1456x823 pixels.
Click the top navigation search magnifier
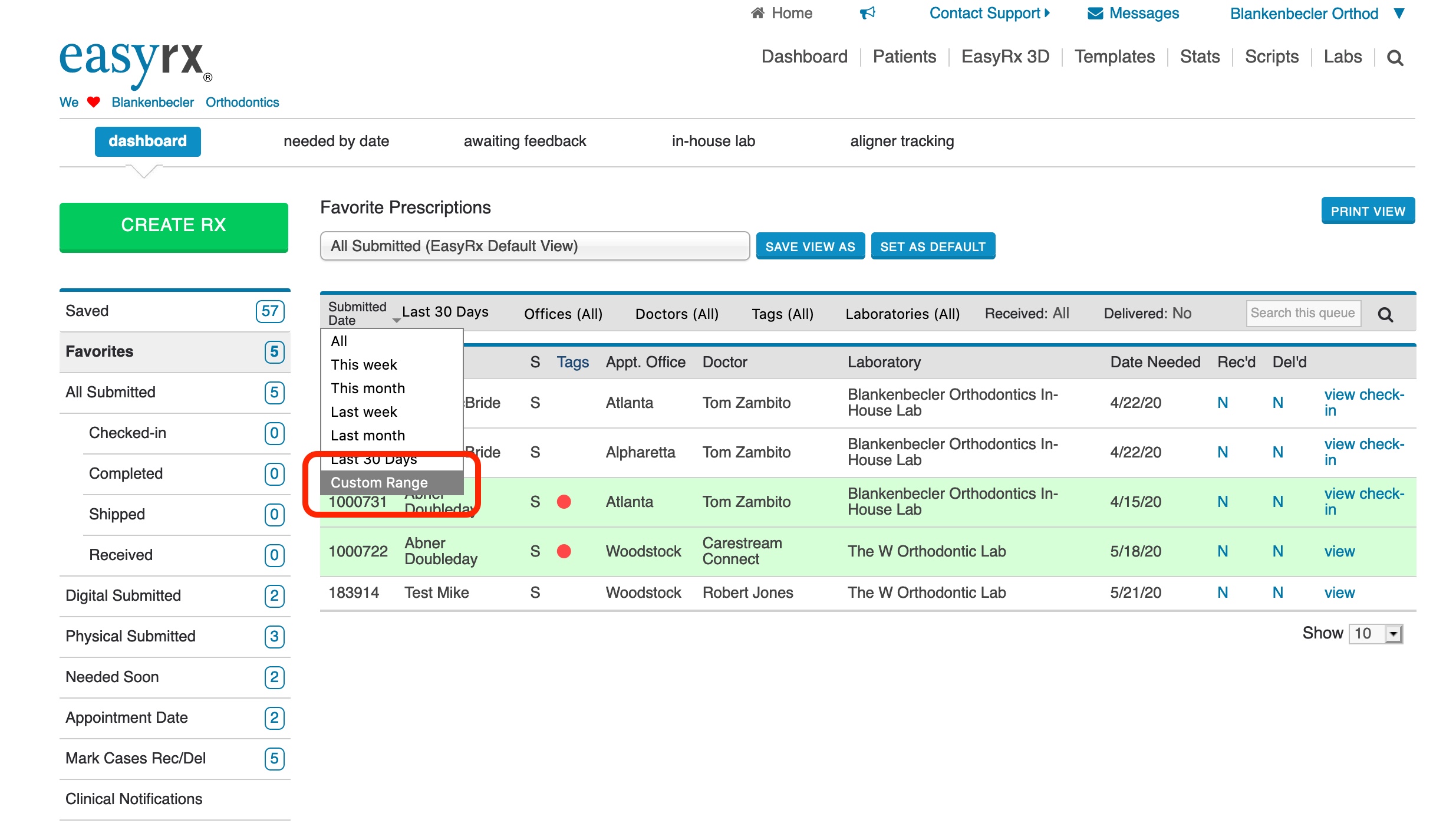coord(1395,58)
